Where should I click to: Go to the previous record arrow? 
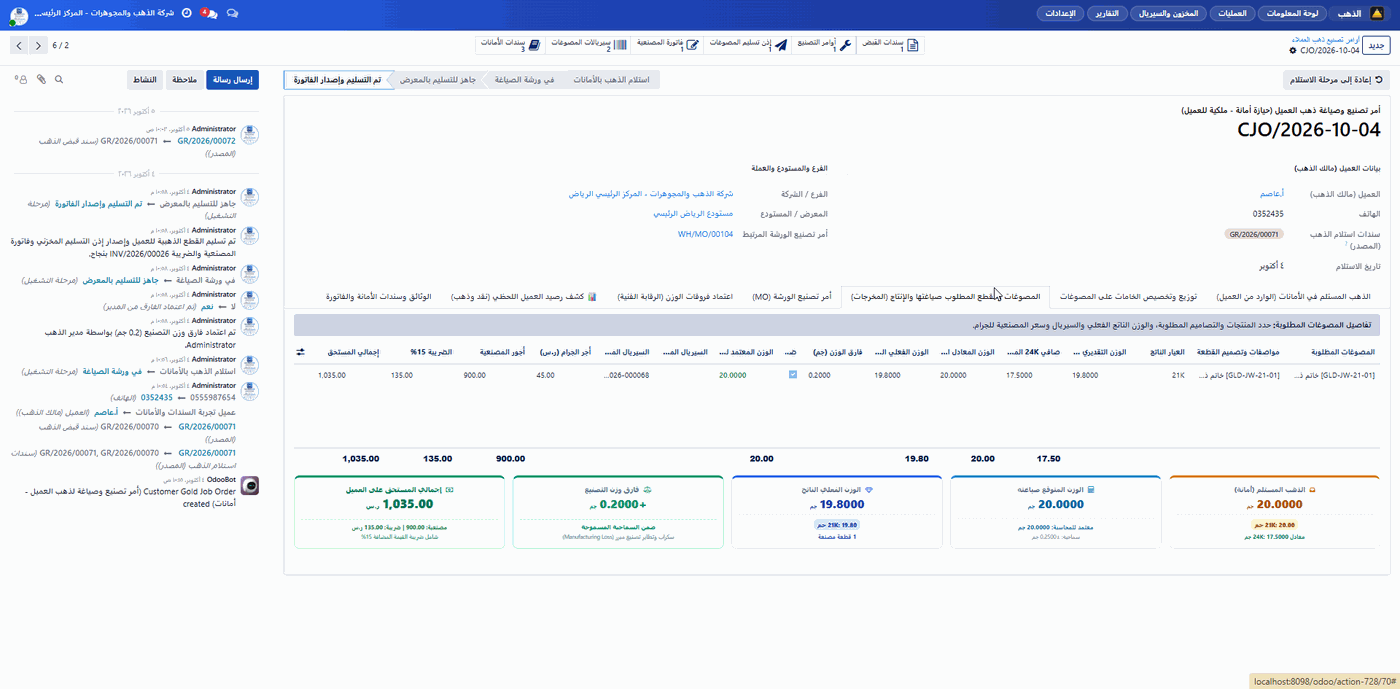point(37,45)
